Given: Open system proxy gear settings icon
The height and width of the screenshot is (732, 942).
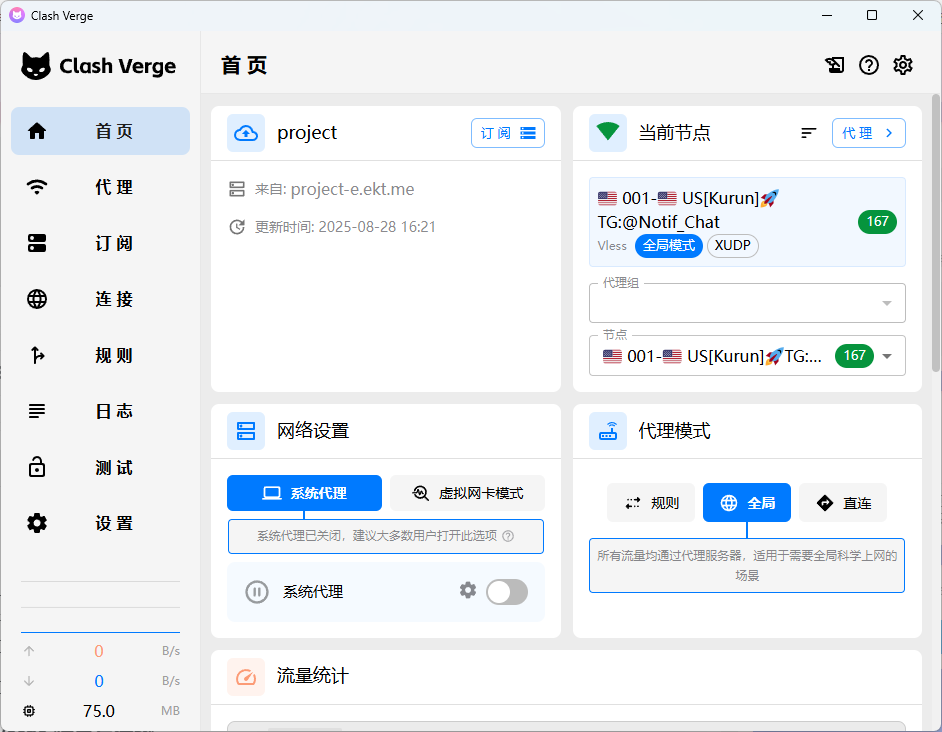Looking at the screenshot, I should coord(468,591).
